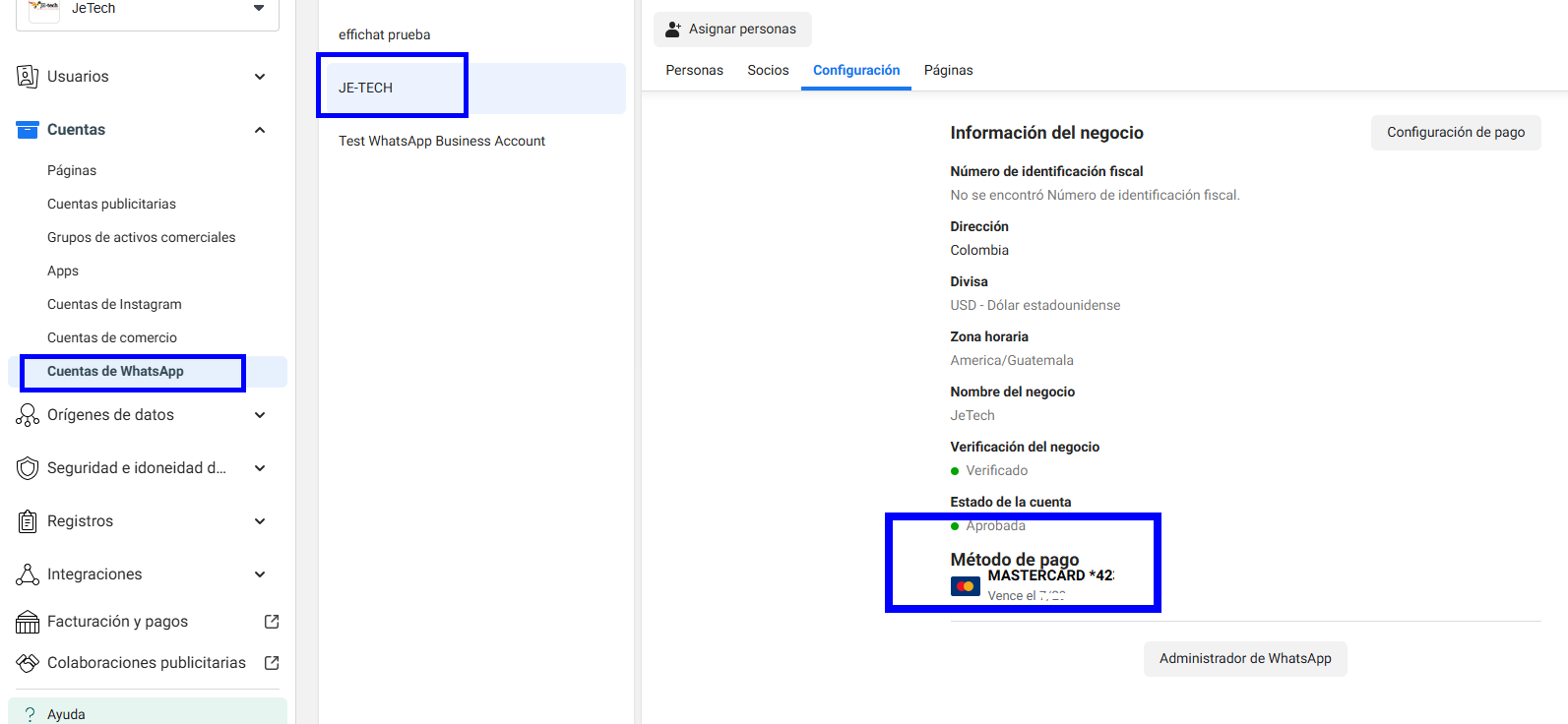Screen dimensions: 1568x724
Task: Click the JeTech business name value
Action: coord(972,415)
